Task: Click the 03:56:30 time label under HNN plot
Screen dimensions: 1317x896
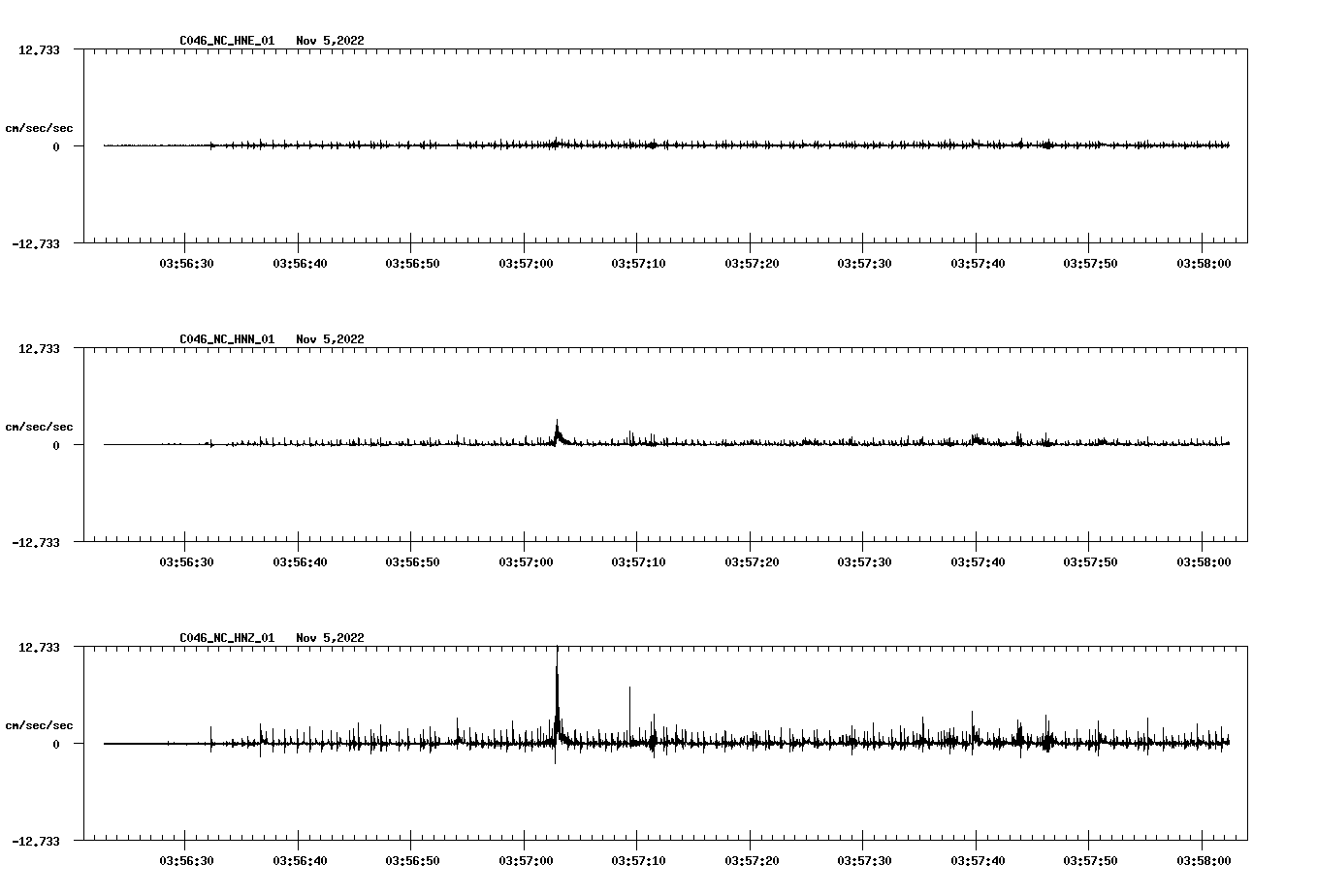Action: 186,562
